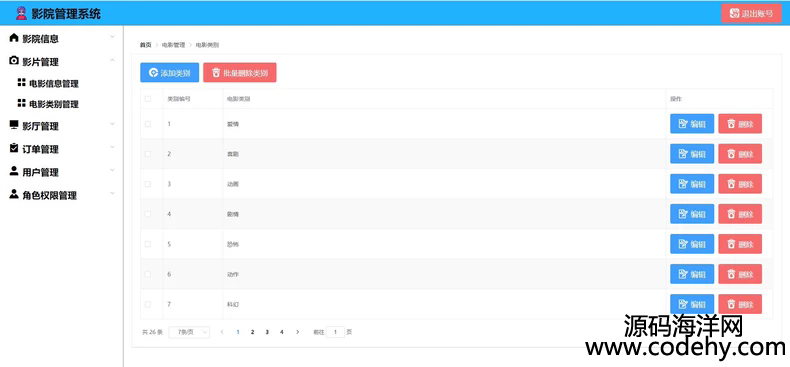Click the user icon beside 角色权限管理
Screen dimensions: 790x367
(x=14, y=195)
